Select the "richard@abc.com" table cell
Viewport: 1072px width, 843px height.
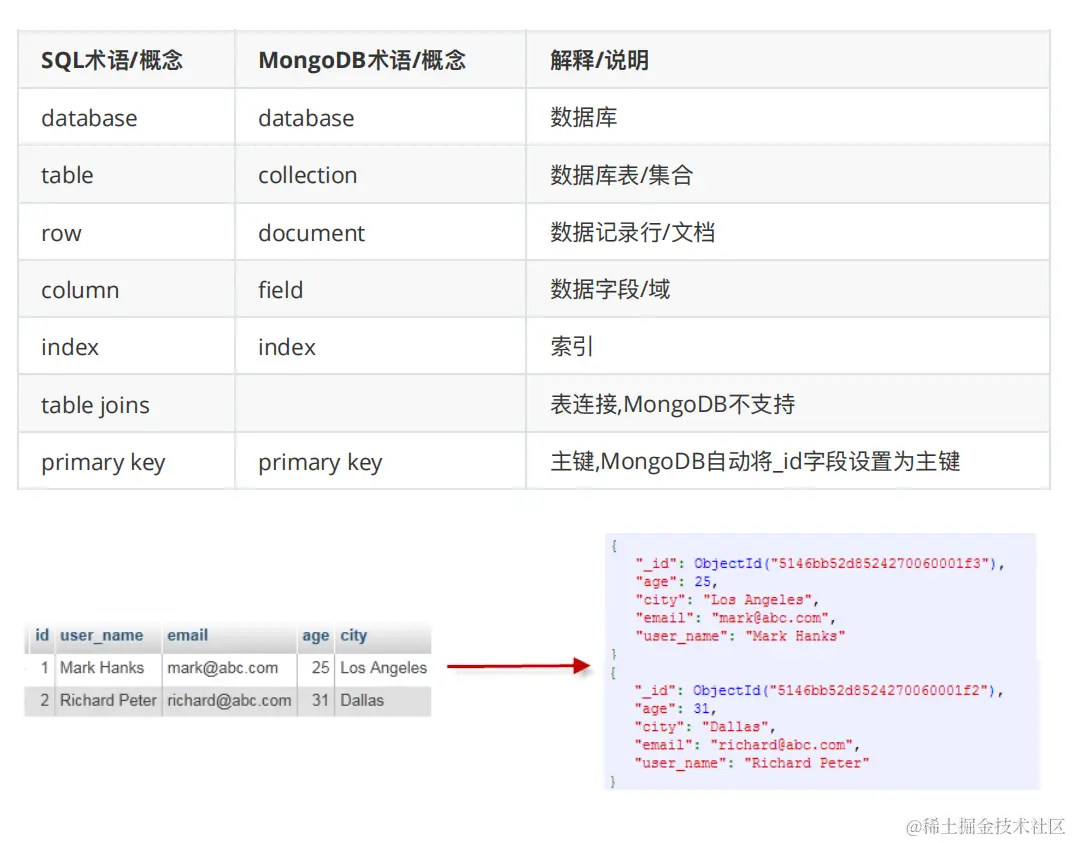[x=229, y=700]
